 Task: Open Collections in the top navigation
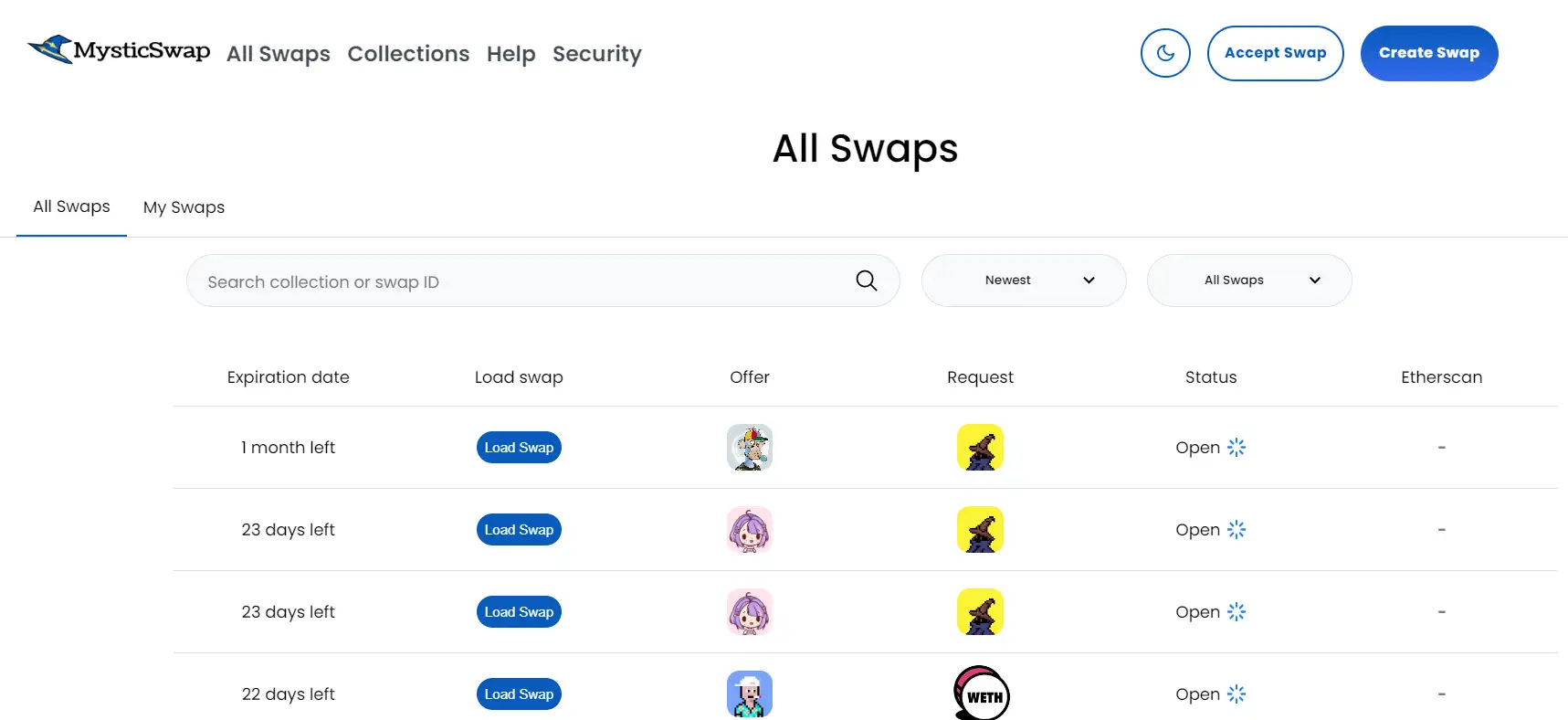point(408,54)
